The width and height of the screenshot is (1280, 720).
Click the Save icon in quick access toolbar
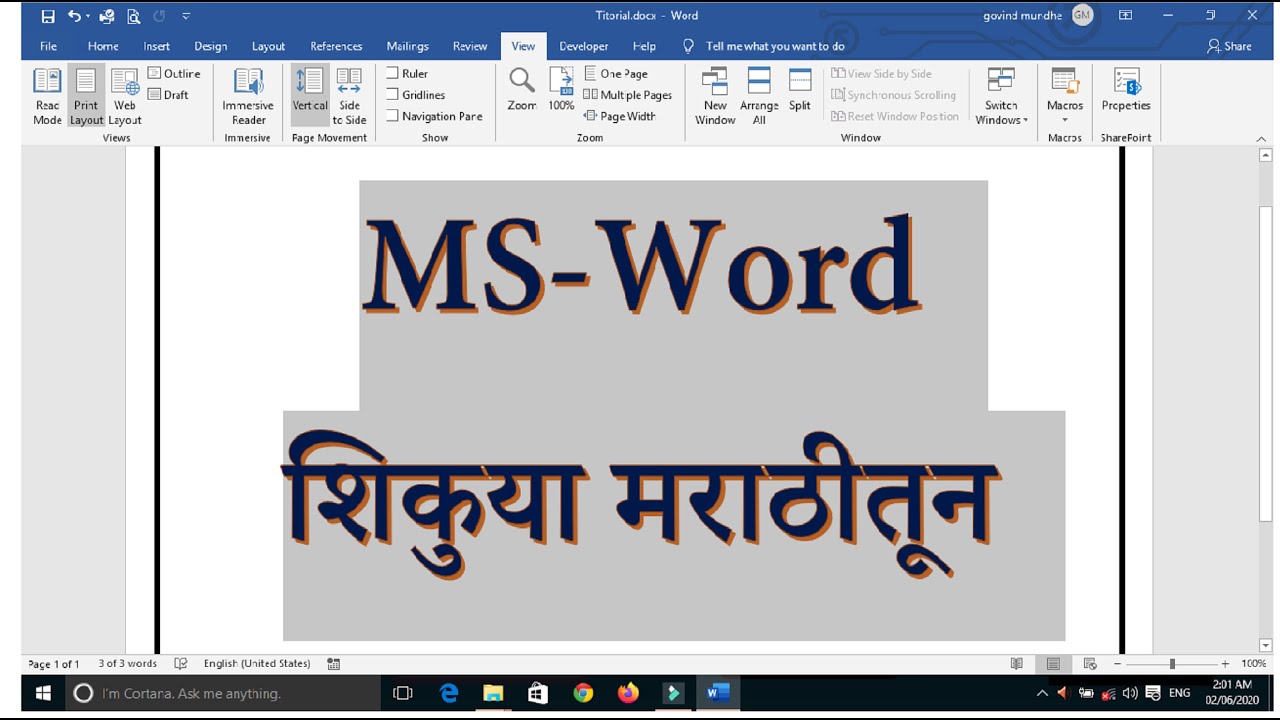[48, 16]
